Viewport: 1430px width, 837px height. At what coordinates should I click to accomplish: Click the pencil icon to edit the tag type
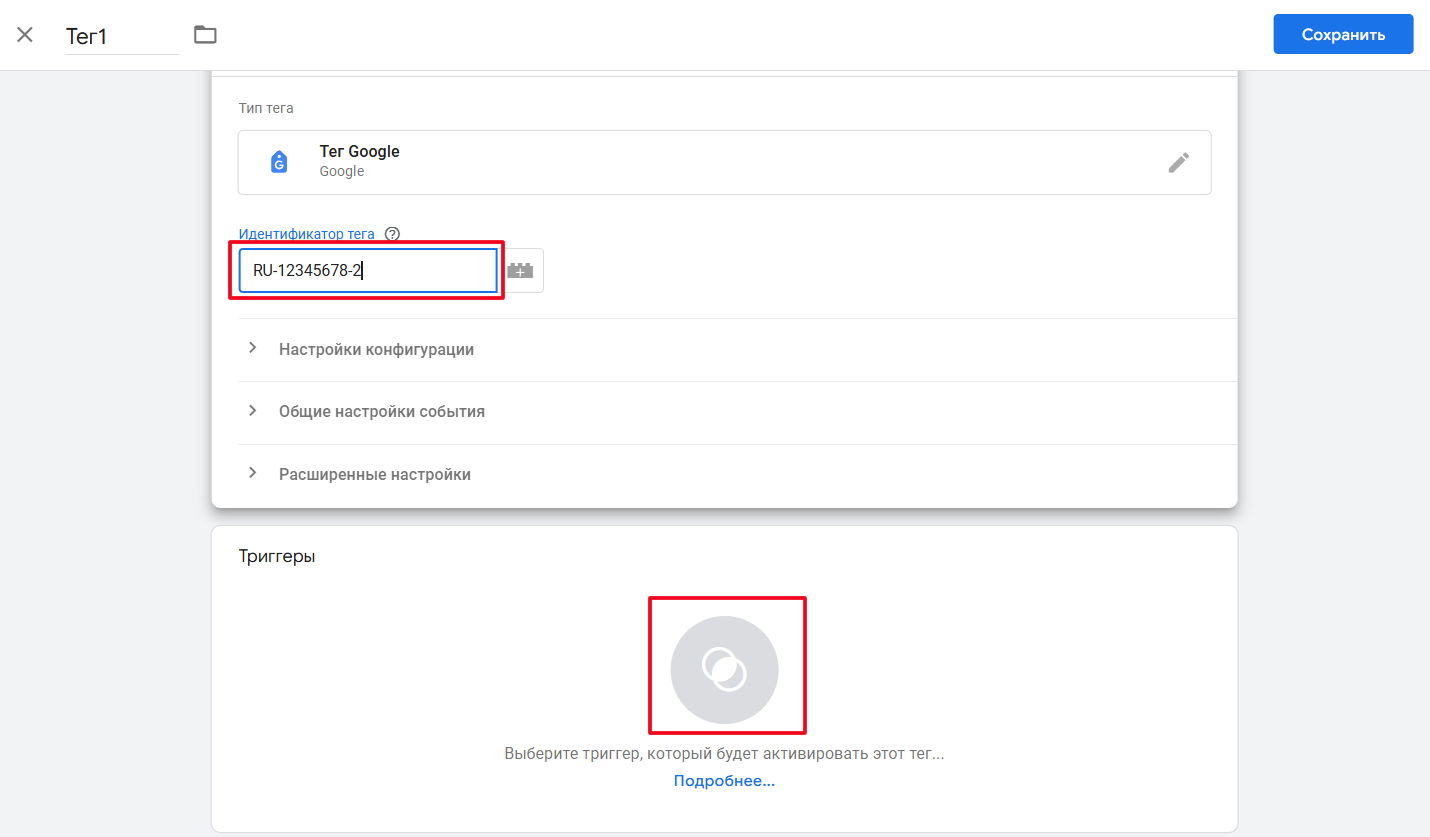point(1179,162)
